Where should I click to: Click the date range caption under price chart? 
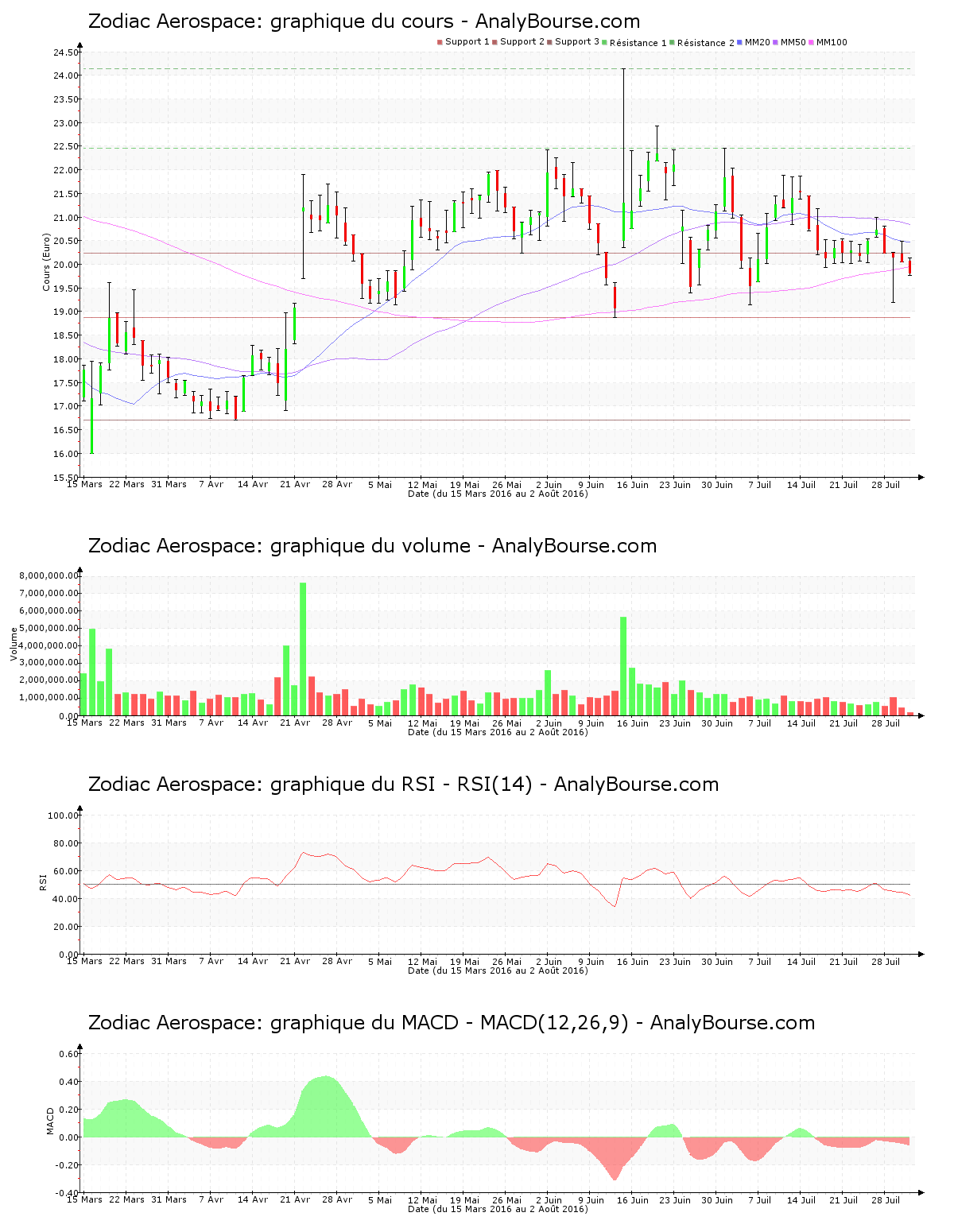498,494
